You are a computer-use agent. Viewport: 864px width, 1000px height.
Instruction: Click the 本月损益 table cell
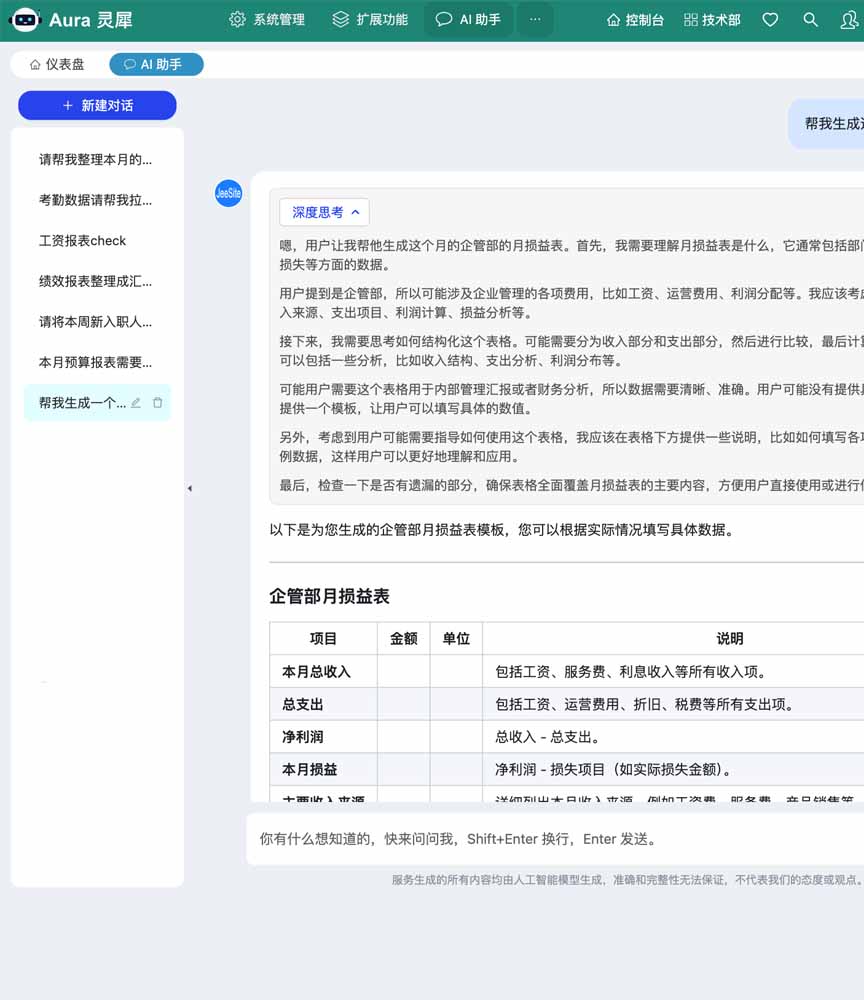(x=323, y=769)
